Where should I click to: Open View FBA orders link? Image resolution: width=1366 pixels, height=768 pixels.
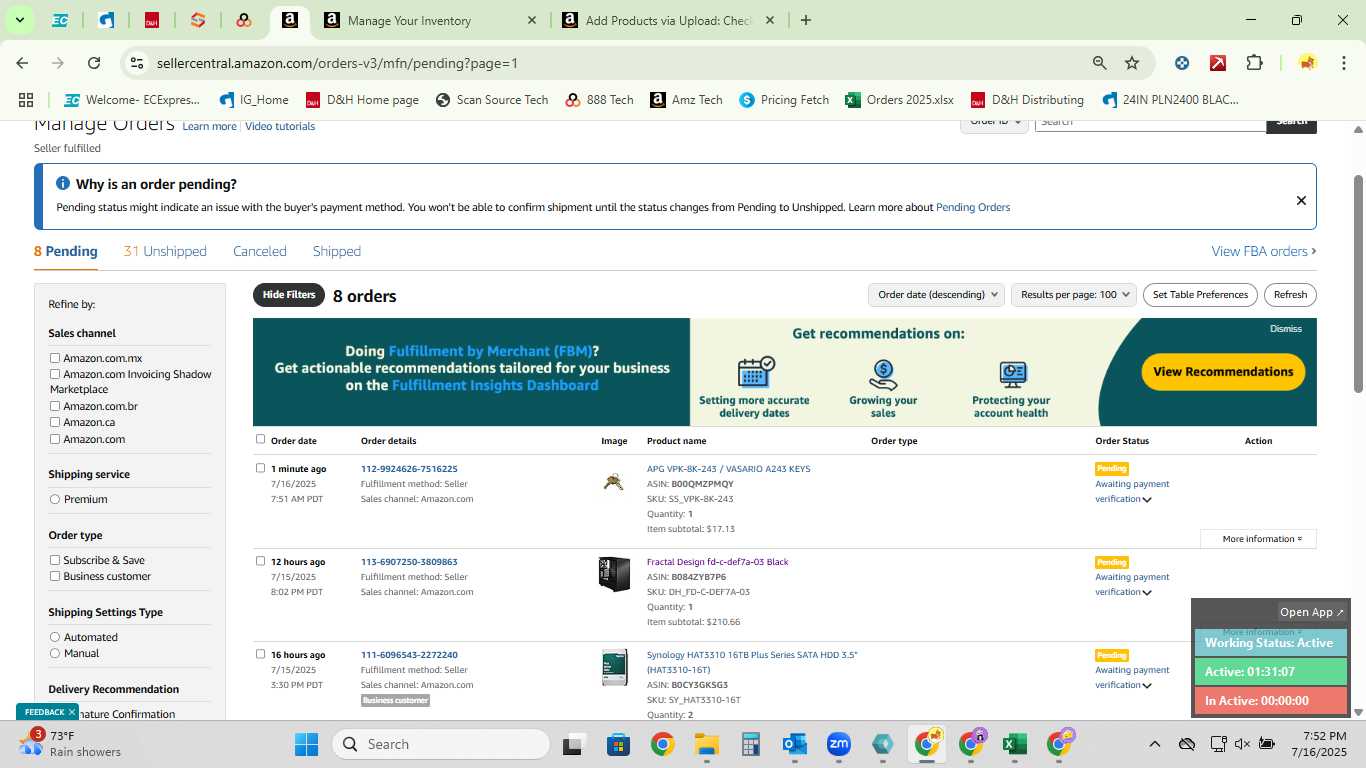[x=1264, y=251]
